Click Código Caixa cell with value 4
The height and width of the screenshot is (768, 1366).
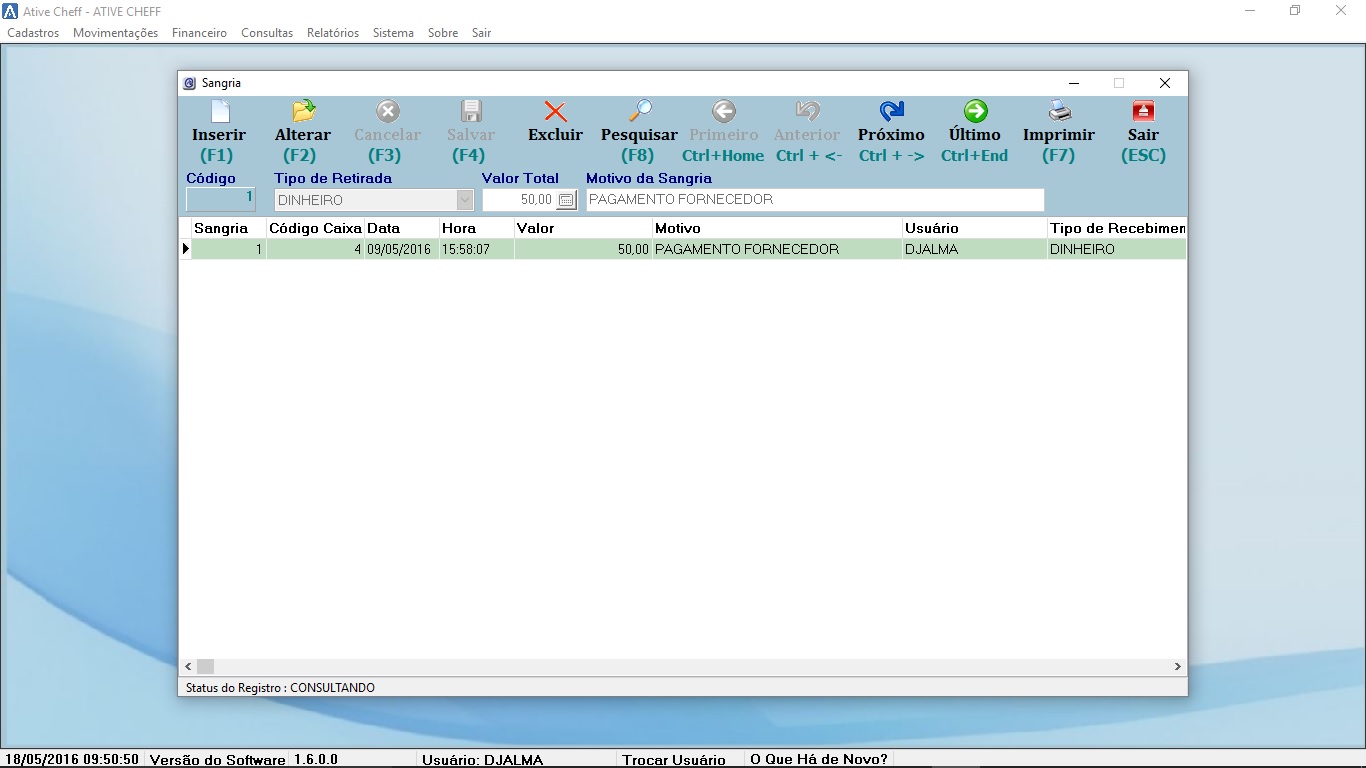315,249
